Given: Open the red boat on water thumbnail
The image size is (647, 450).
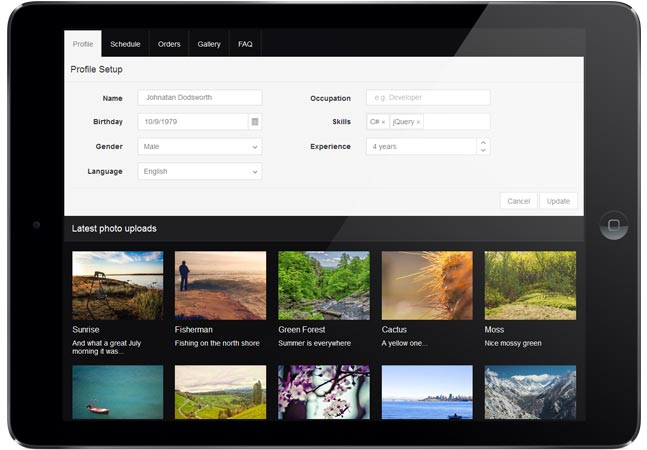Looking at the screenshot, I should coord(118,392).
